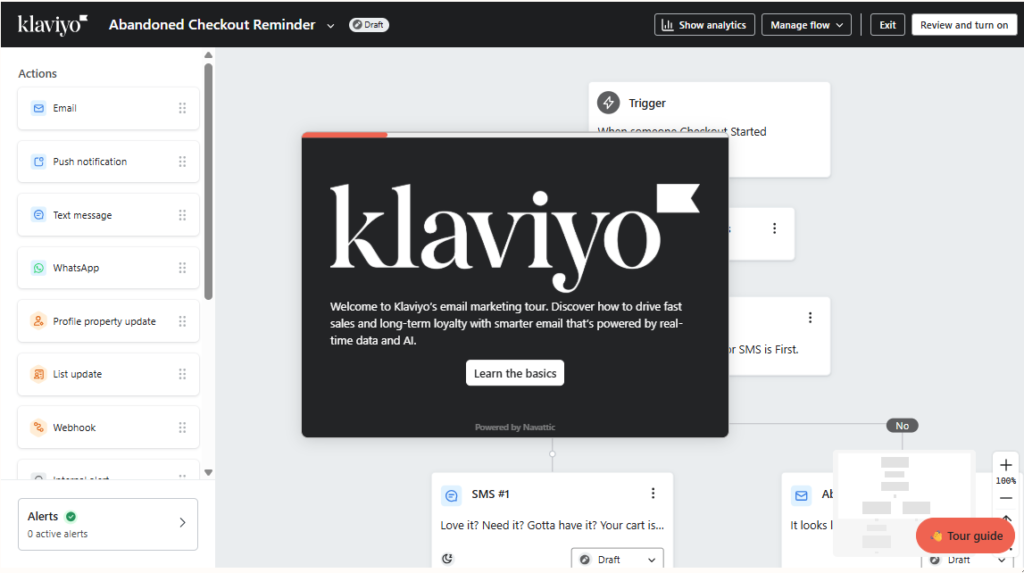Viewport: 1024px width, 573px height.
Task: Click drag handle for Webhook
Action: [x=182, y=427]
